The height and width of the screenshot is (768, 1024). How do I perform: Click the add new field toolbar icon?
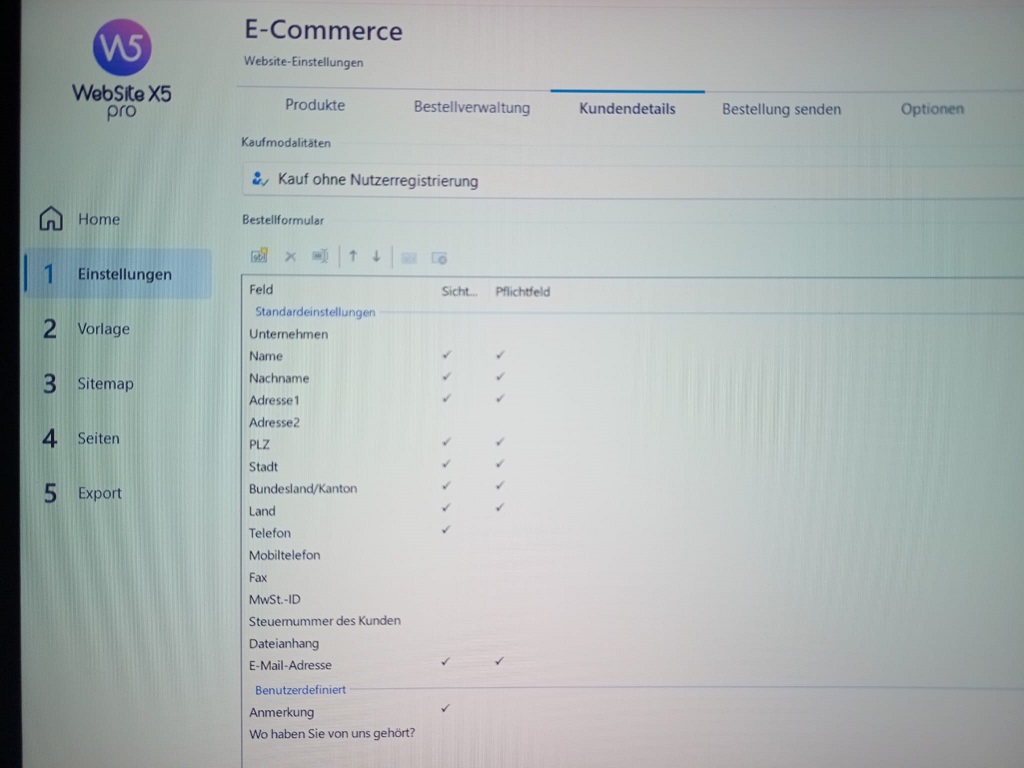tap(259, 256)
